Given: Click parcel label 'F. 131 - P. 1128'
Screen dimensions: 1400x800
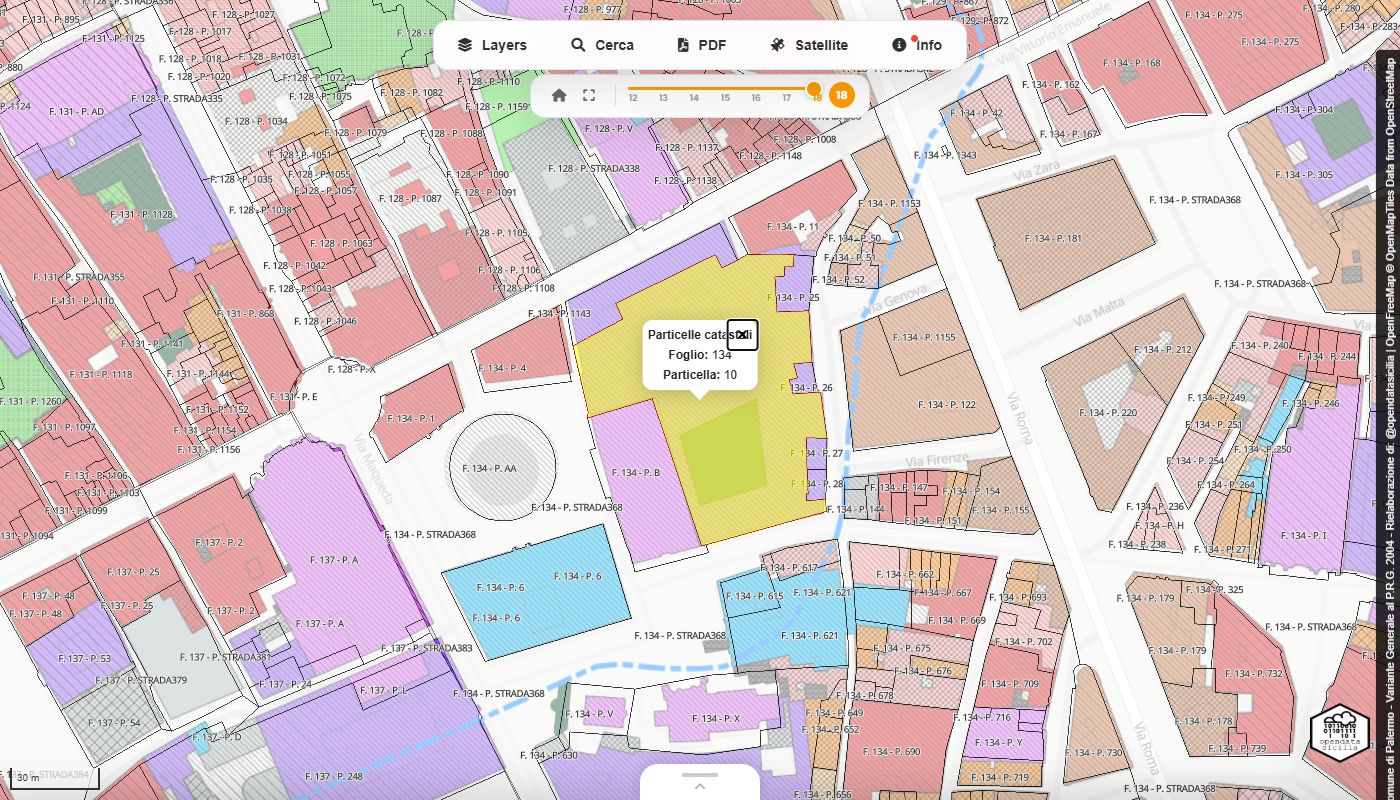Looking at the screenshot, I should pyautogui.click(x=141, y=214).
